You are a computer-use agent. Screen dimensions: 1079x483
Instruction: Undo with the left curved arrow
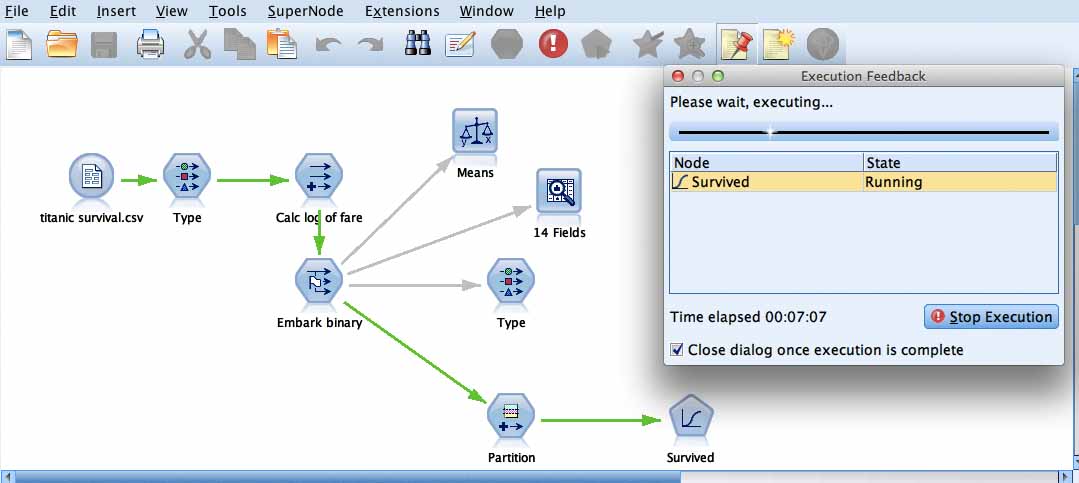pos(328,45)
